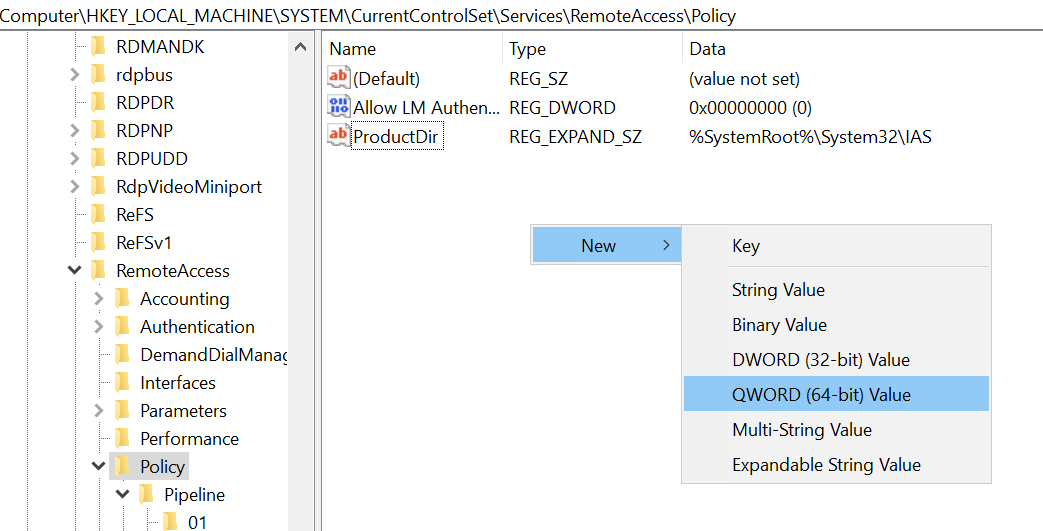
Task: Expand the RdpVideoMiniport key
Action: pyautogui.click(x=74, y=187)
